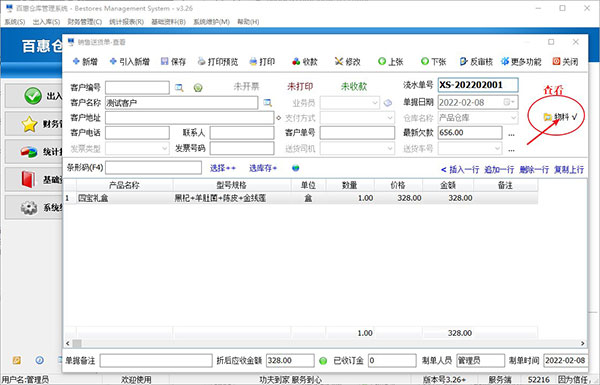600x385 pixels.
Task: Click the 条形码(F4) barcode input field
Action: coord(153,168)
